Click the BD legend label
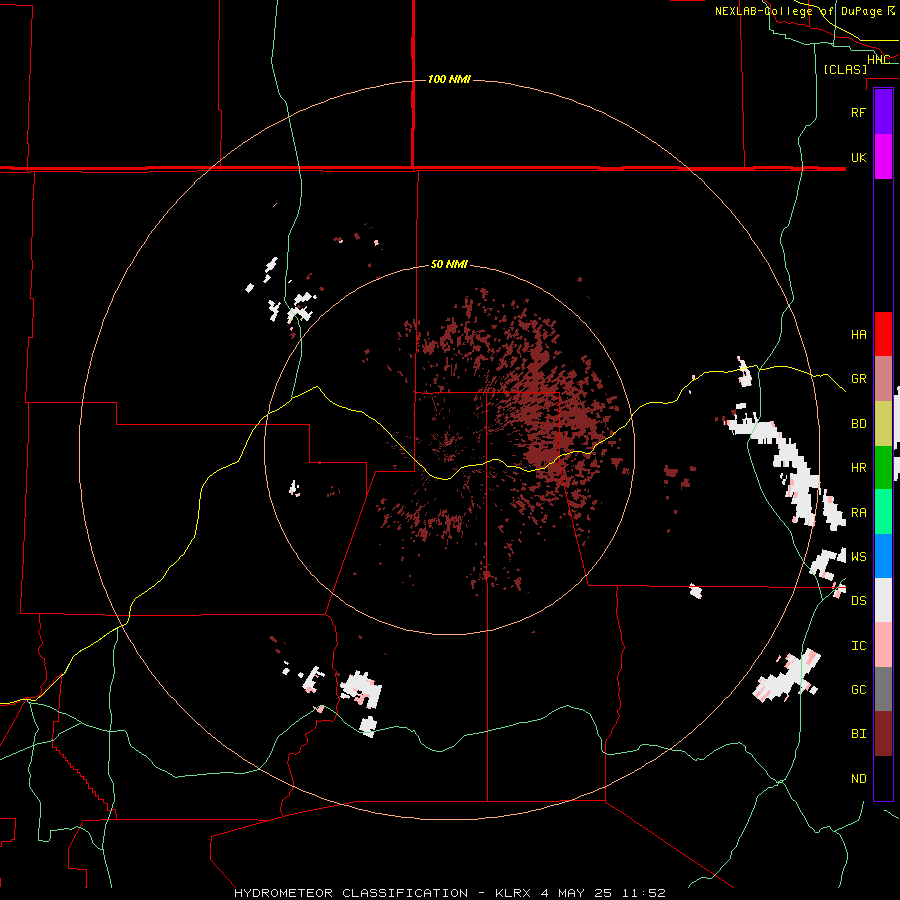 [858, 424]
